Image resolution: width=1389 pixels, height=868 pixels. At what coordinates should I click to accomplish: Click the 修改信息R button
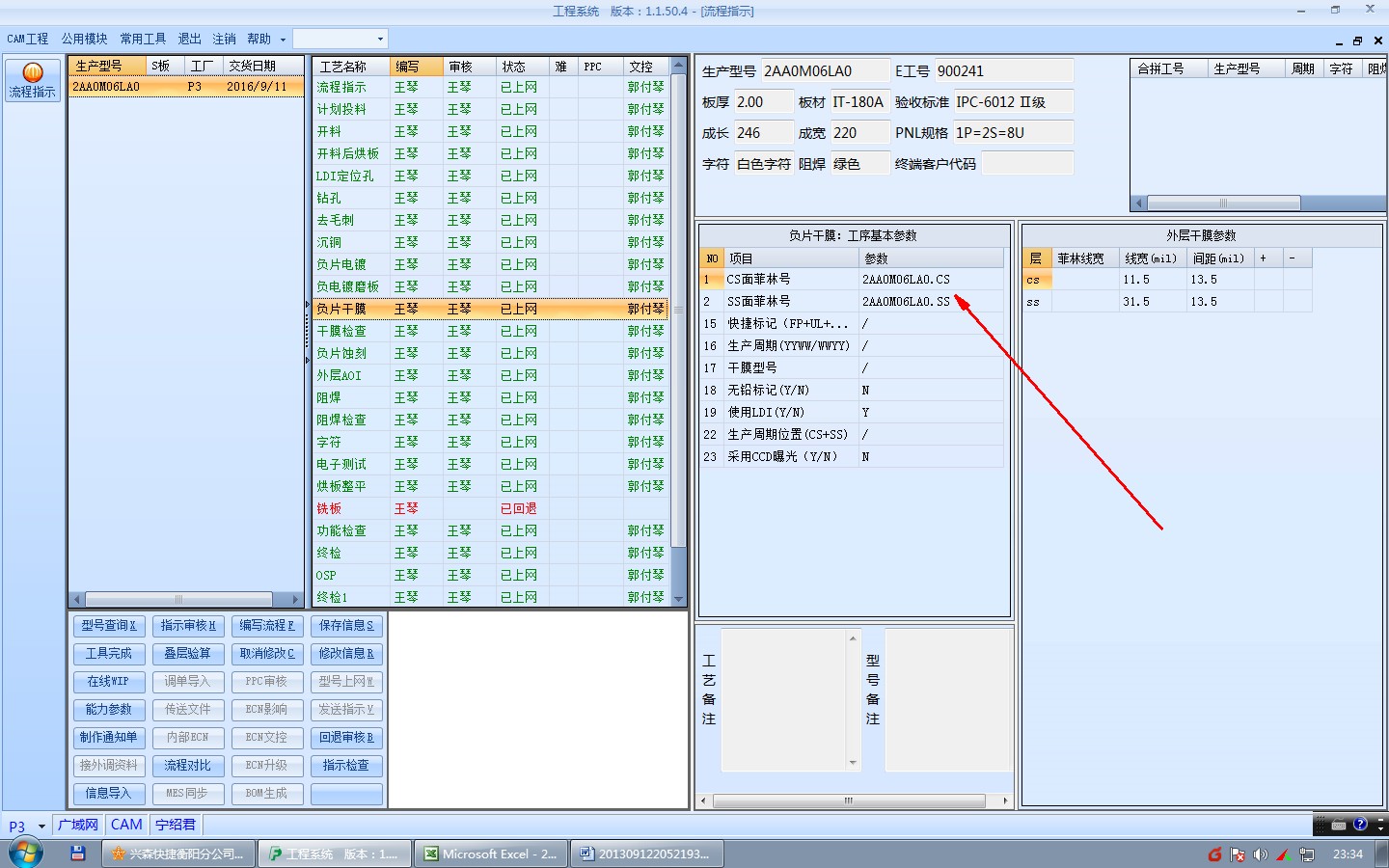coord(346,654)
